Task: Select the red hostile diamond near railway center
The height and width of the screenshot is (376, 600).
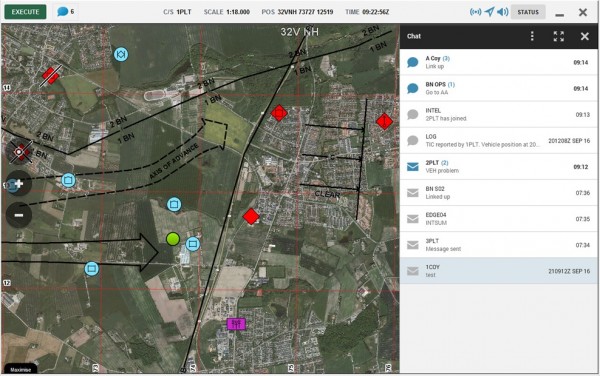Action: click(251, 216)
